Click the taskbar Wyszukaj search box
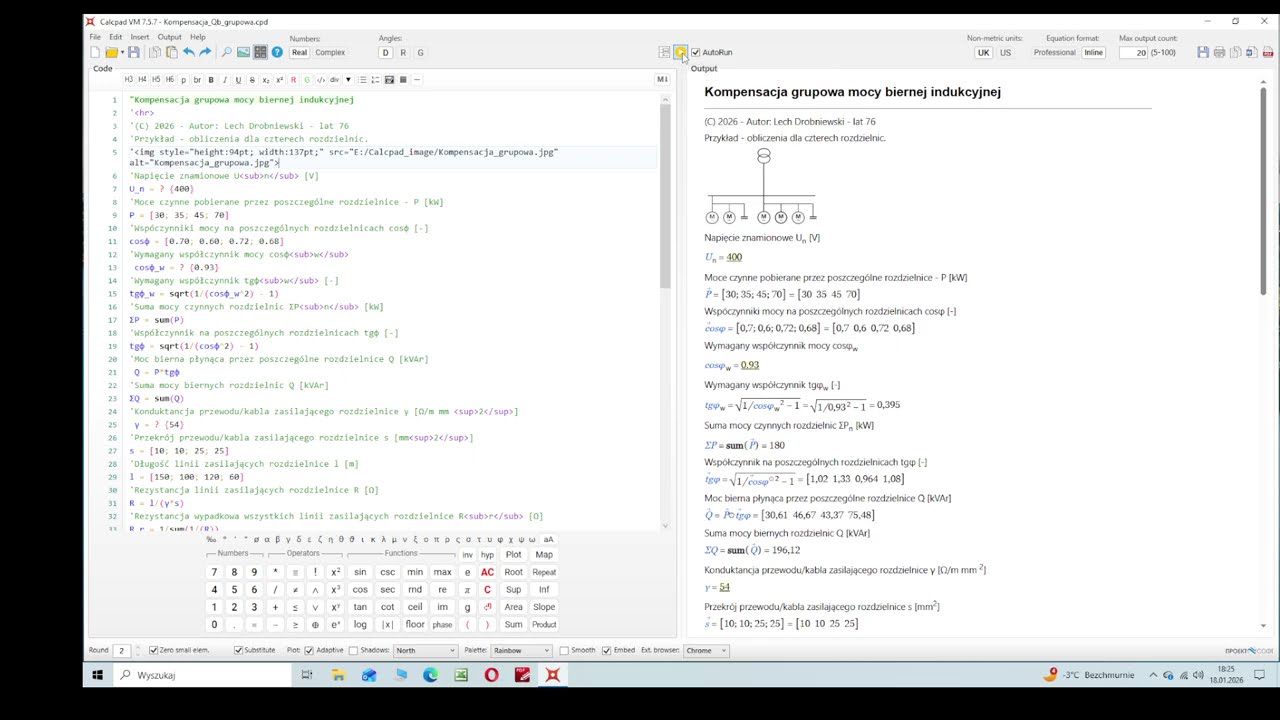Screen dimensions: 1280x720 200,675
